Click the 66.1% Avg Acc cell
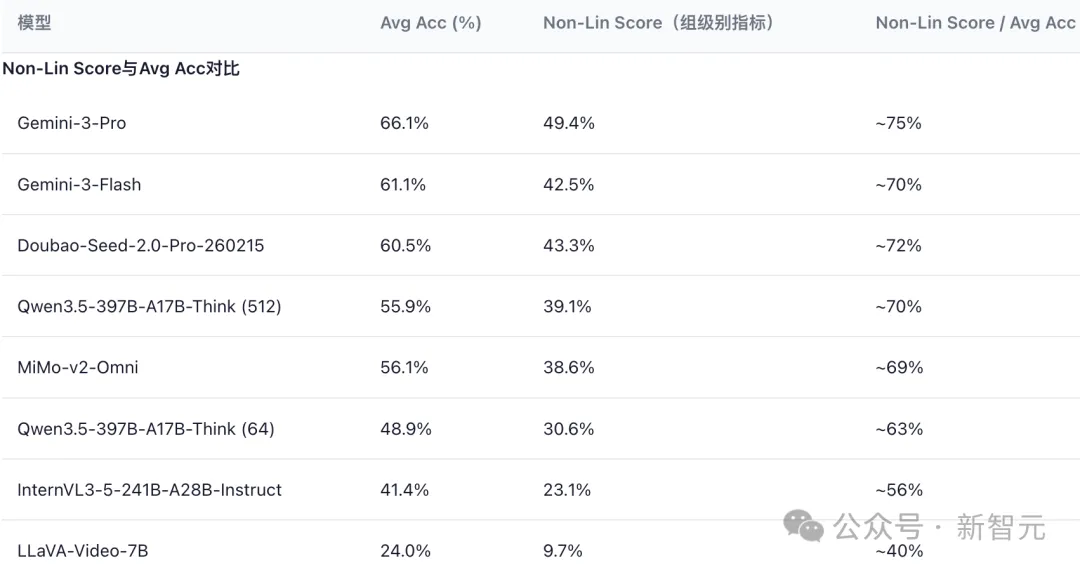 pos(405,123)
